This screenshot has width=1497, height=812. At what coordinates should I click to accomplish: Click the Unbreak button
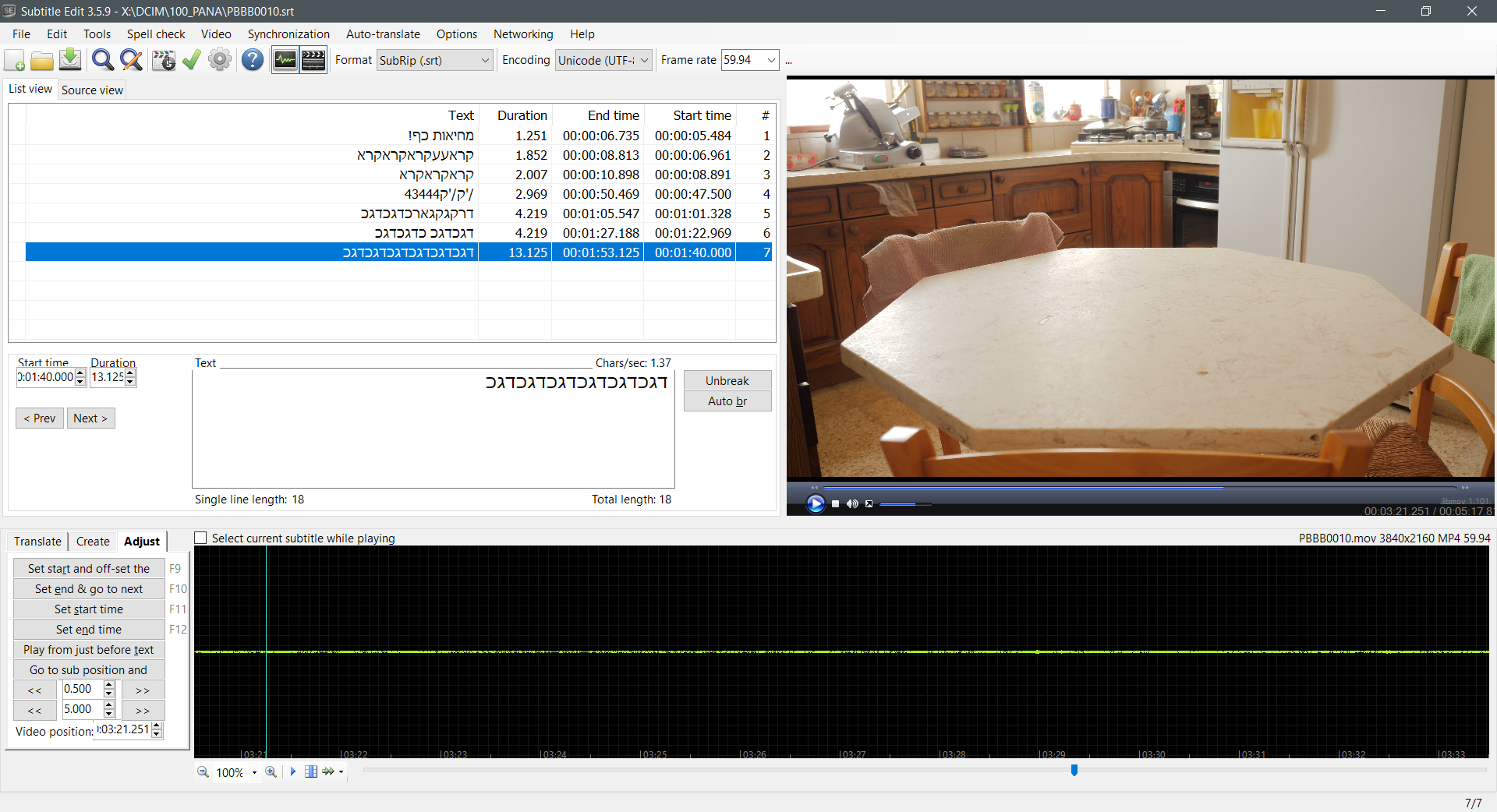(x=727, y=381)
